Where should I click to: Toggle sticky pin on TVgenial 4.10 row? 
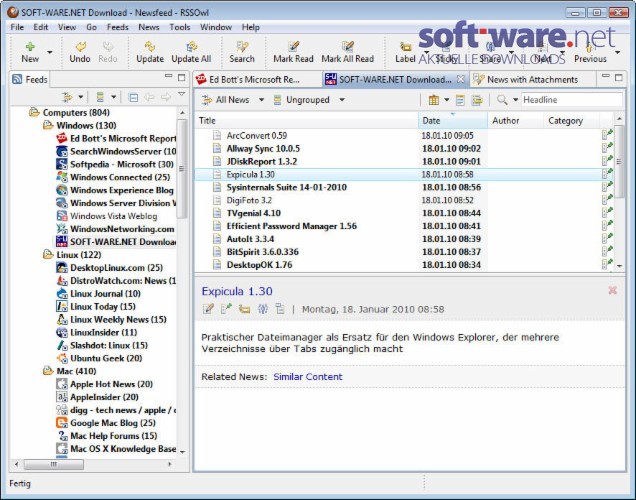607,213
